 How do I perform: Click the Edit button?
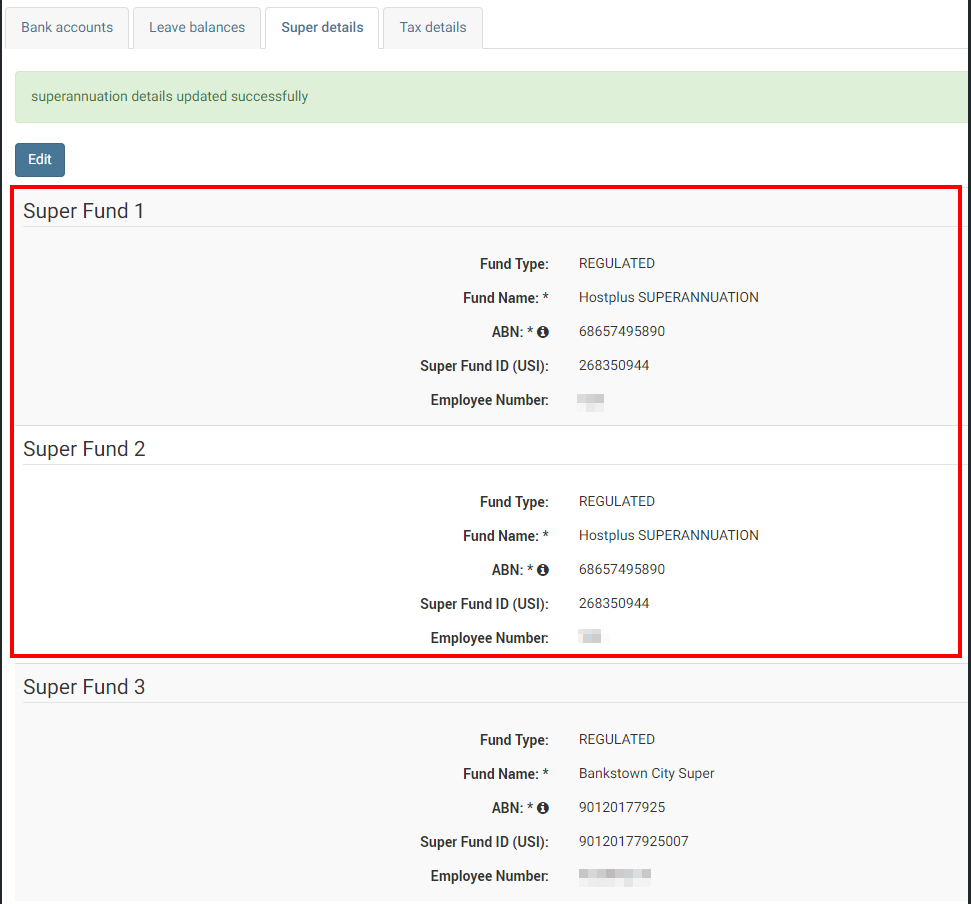[40, 160]
